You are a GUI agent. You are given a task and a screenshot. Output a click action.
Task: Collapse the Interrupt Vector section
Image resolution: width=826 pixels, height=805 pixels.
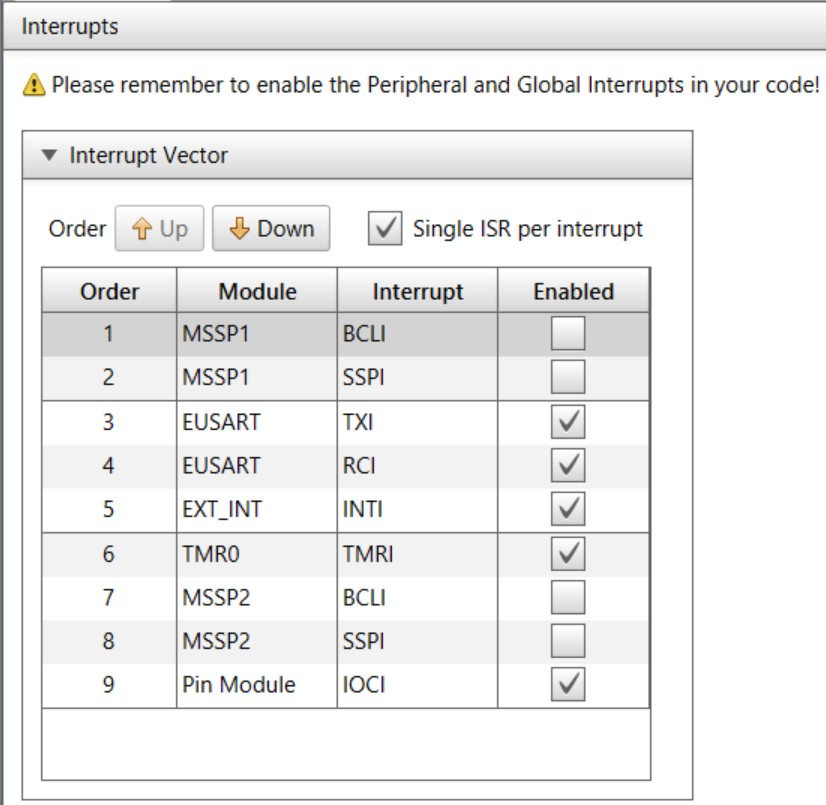pos(49,156)
